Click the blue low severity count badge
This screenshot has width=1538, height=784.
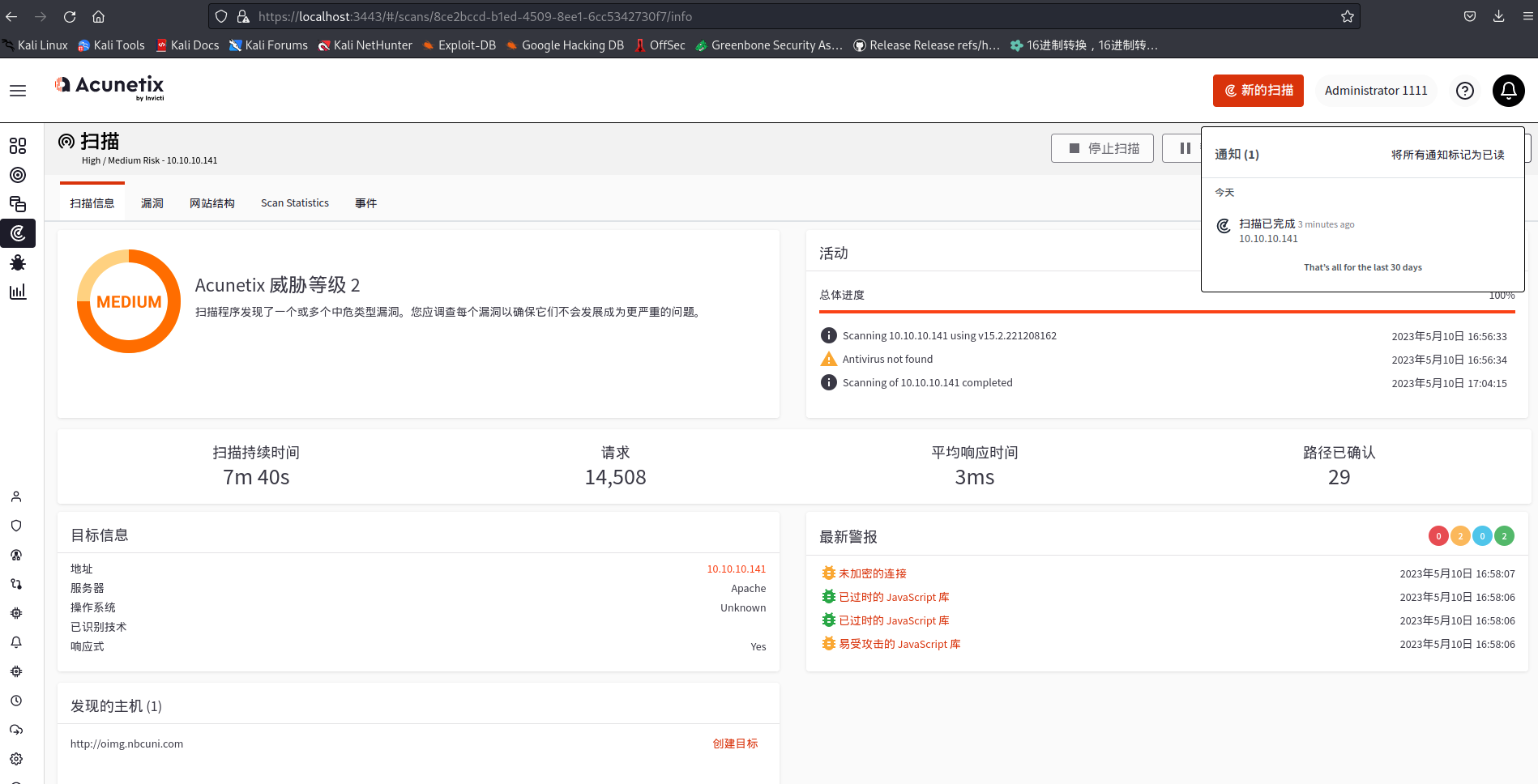(x=1482, y=535)
